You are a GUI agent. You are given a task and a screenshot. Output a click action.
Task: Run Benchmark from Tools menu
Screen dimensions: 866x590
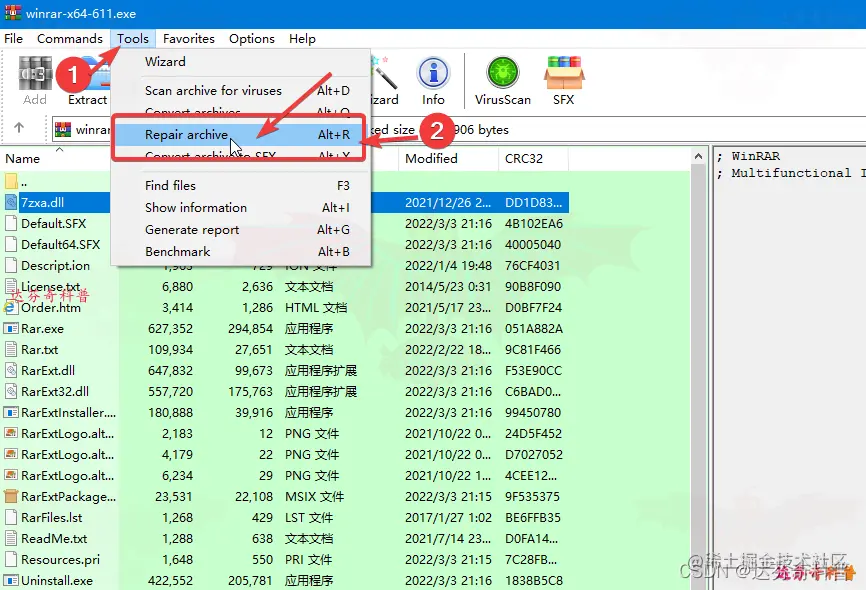(241, 252)
